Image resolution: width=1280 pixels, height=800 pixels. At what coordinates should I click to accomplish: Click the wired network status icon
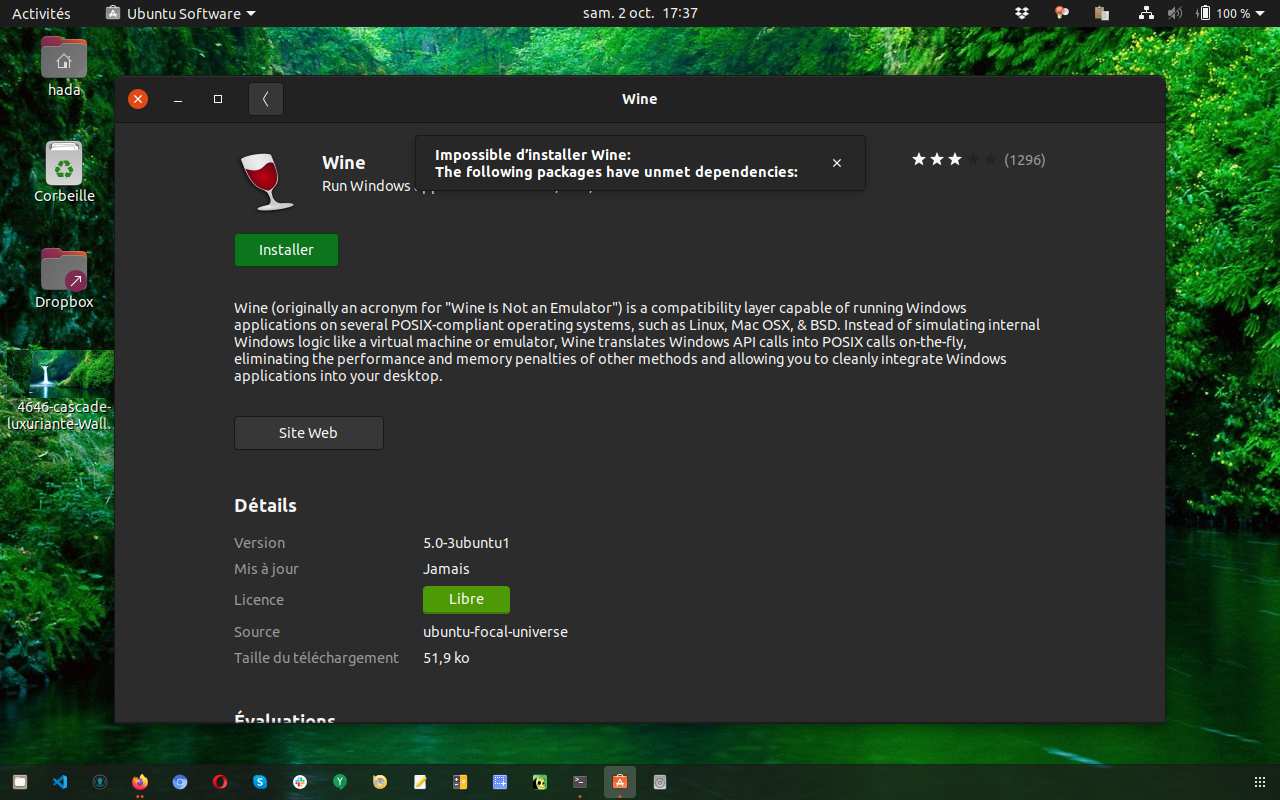point(1147,13)
